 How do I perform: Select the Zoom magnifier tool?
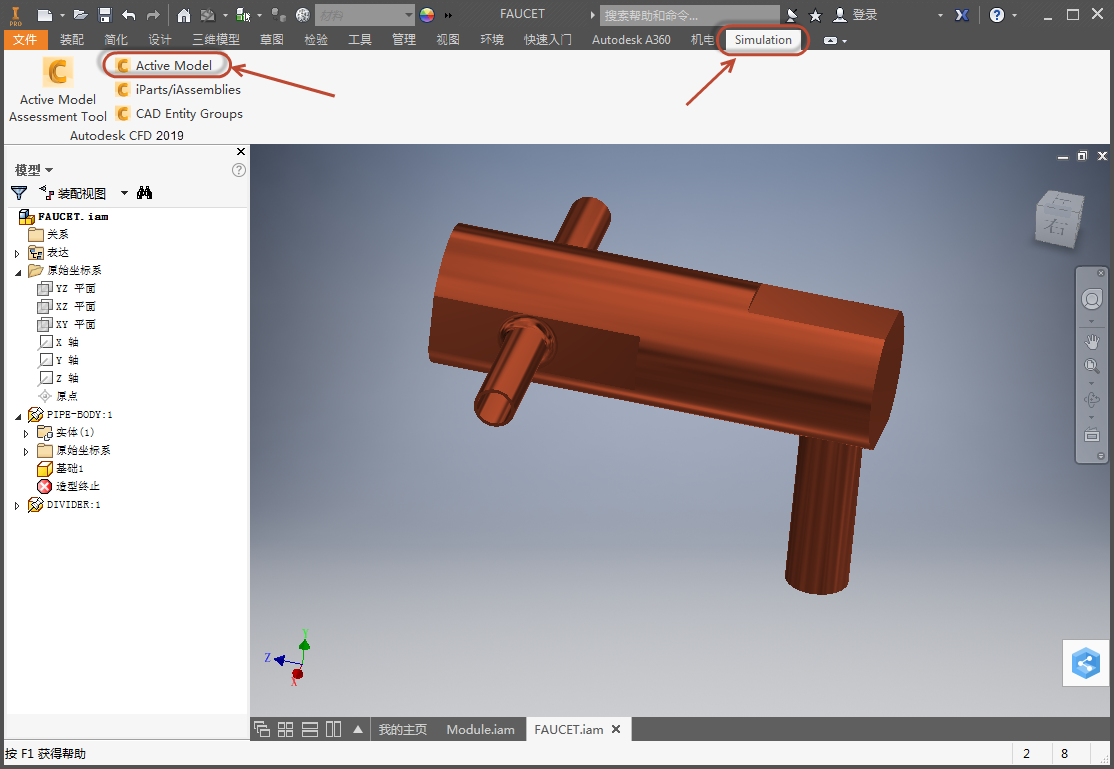[x=1092, y=366]
